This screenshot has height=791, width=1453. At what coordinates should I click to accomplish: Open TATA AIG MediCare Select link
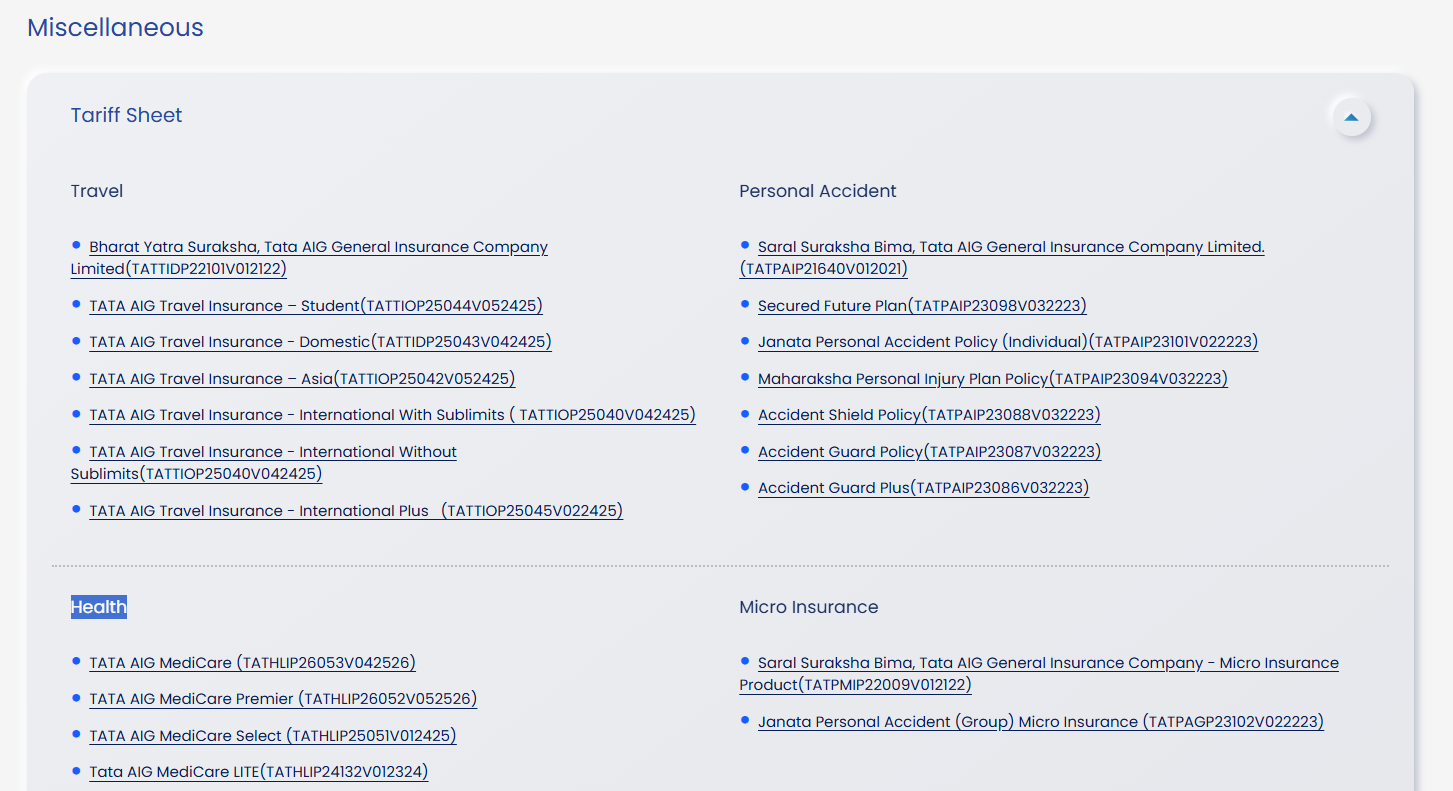click(272, 736)
